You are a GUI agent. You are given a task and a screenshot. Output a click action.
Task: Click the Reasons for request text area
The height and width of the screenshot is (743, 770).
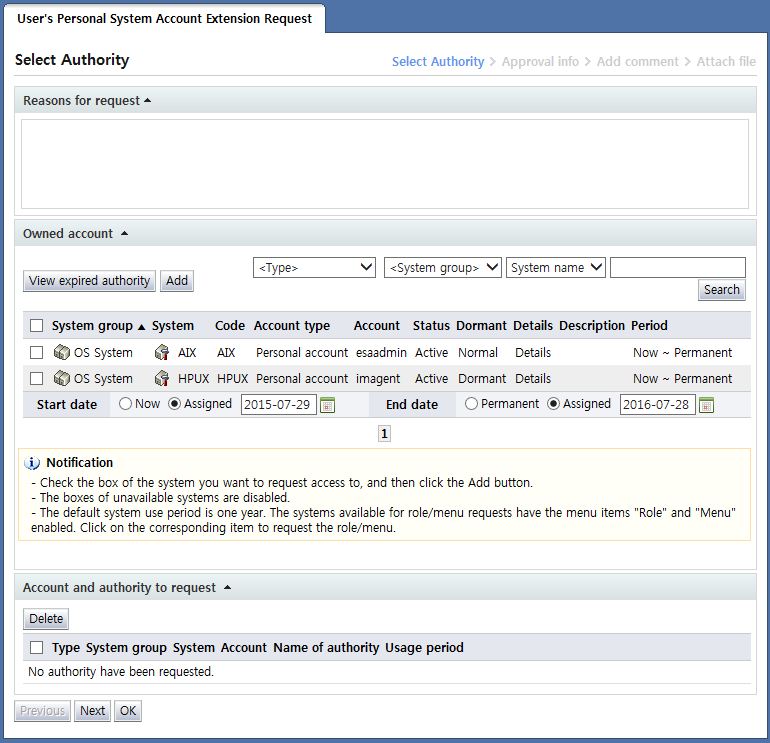point(385,164)
